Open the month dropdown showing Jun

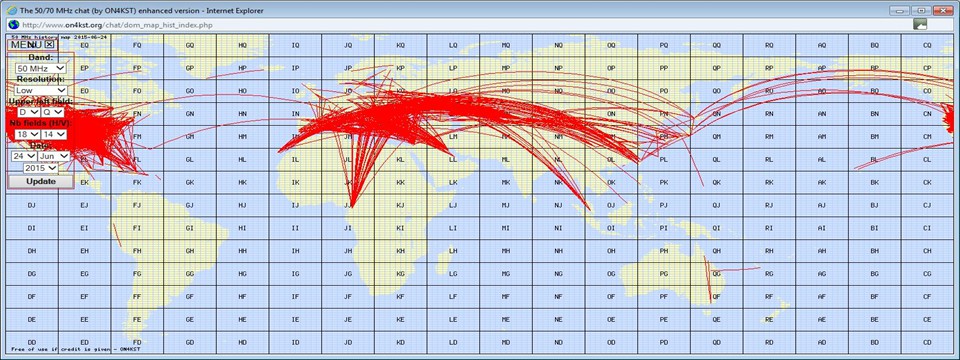point(54,156)
